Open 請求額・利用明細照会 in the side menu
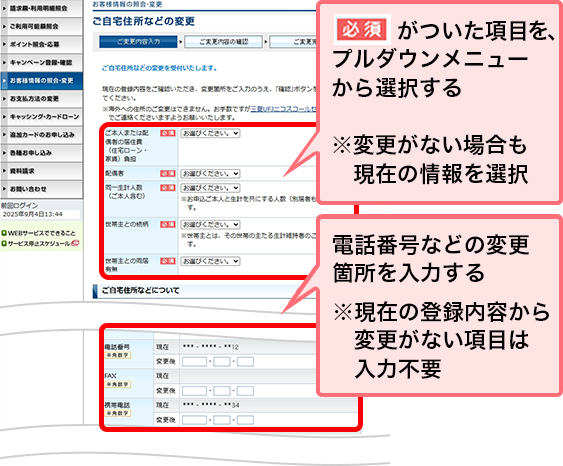 coord(41,8)
